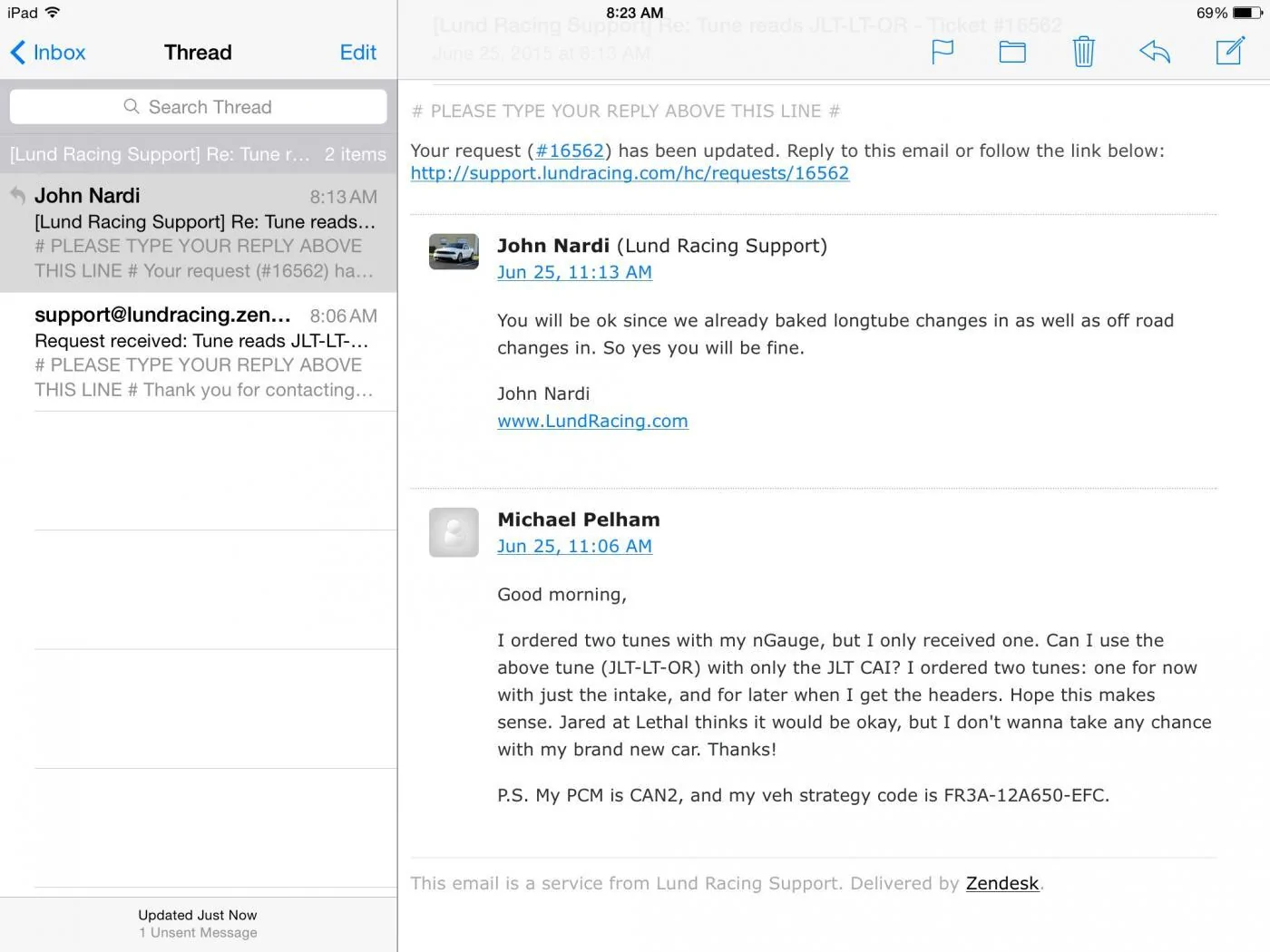
Task: Tap the reply arrow icon
Action: 1155,52
